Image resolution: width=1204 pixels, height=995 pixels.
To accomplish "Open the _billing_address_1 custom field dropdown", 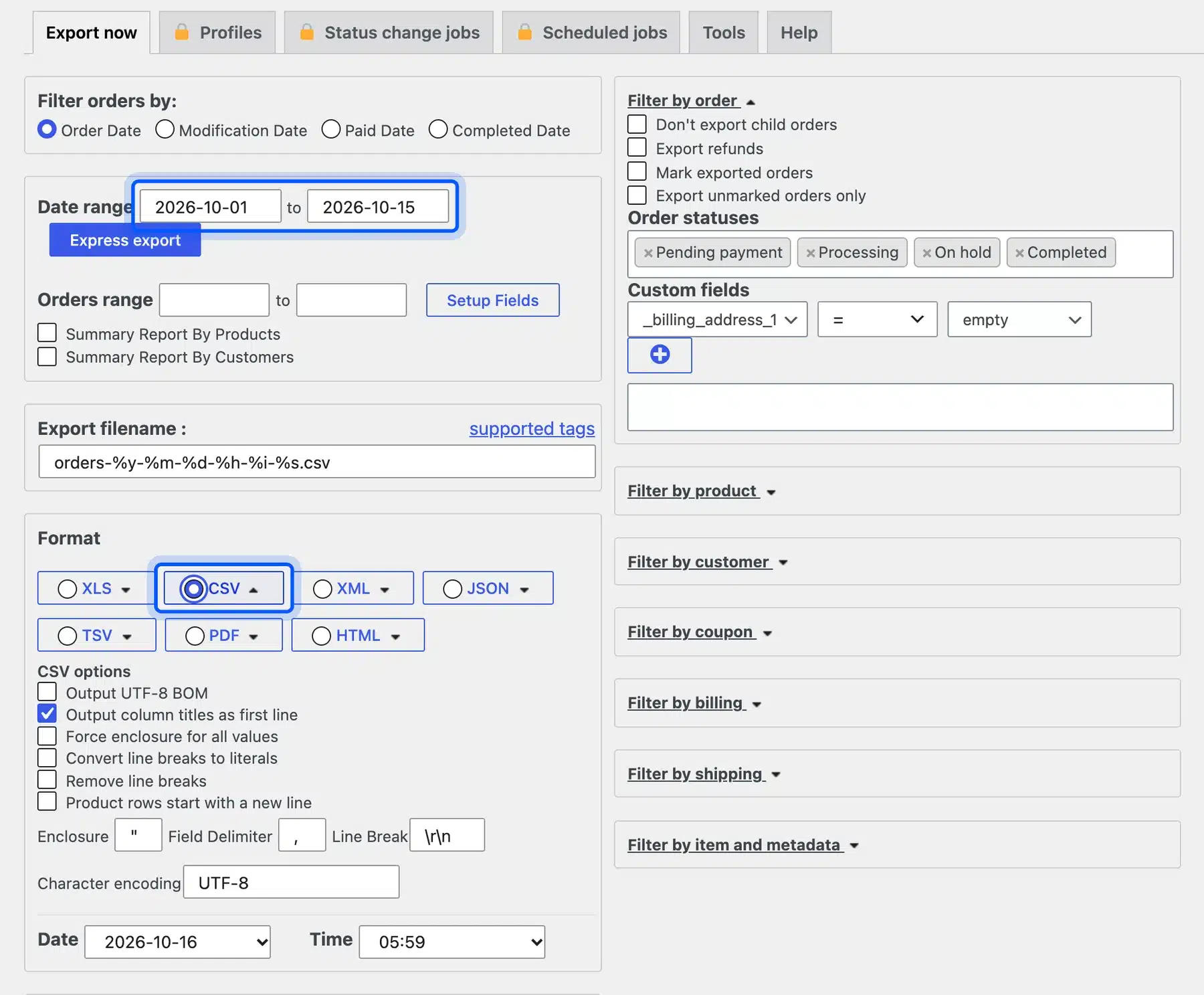I will [x=718, y=320].
